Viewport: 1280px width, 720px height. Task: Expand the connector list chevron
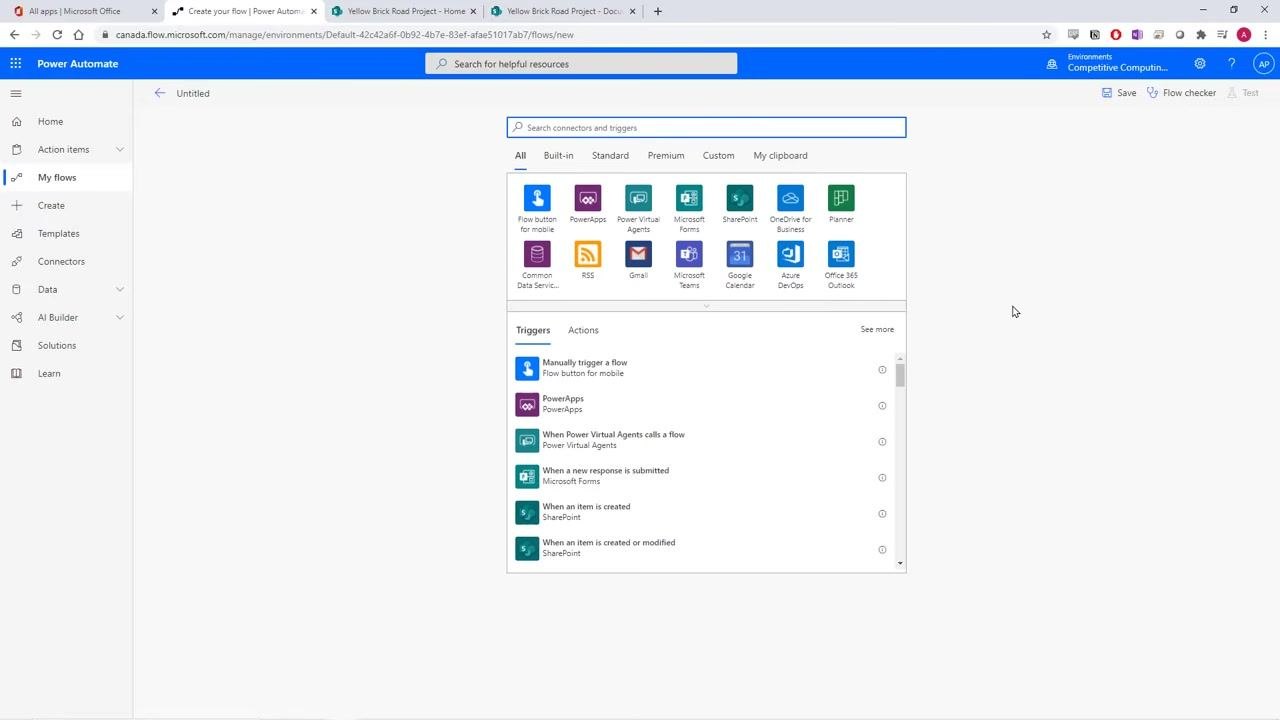(x=706, y=306)
